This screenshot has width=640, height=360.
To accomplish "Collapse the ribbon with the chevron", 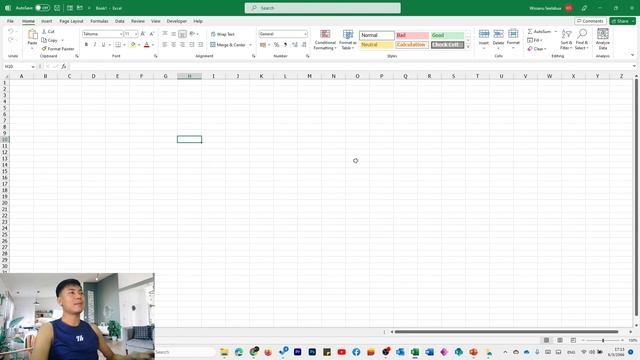I will 633,55.
